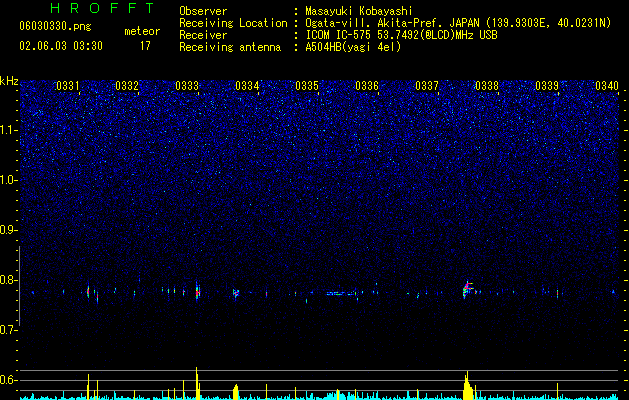Click the bright meteor echo near 0338
The image size is (629, 400).
click(x=467, y=290)
